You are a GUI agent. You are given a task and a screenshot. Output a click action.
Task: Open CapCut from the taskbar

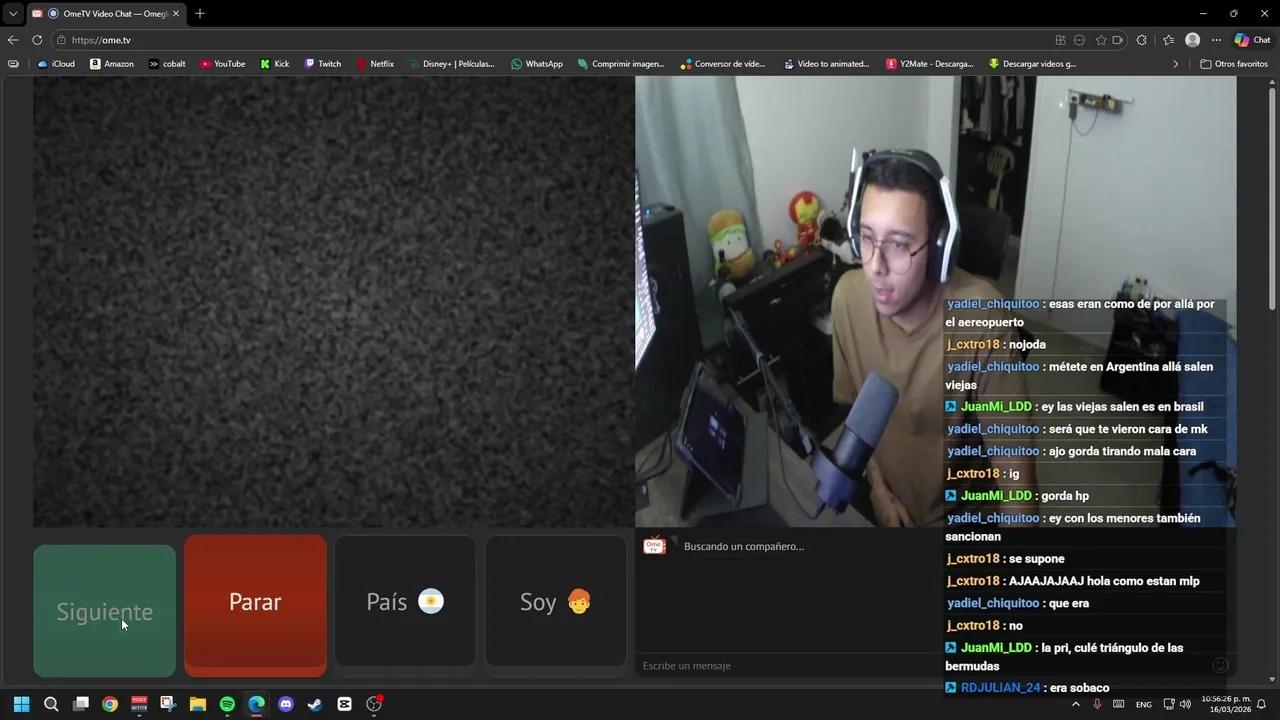[344, 704]
